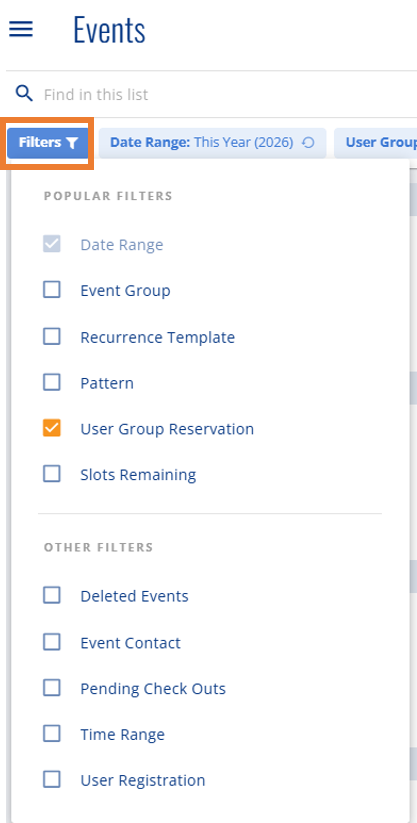Click the disabled Date Range checkbox
The height and width of the screenshot is (823, 417).
[x=51, y=244]
